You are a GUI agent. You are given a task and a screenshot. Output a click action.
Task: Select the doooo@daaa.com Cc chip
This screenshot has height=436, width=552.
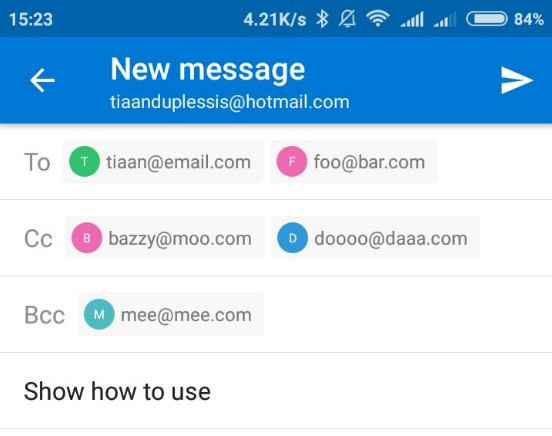[375, 238]
